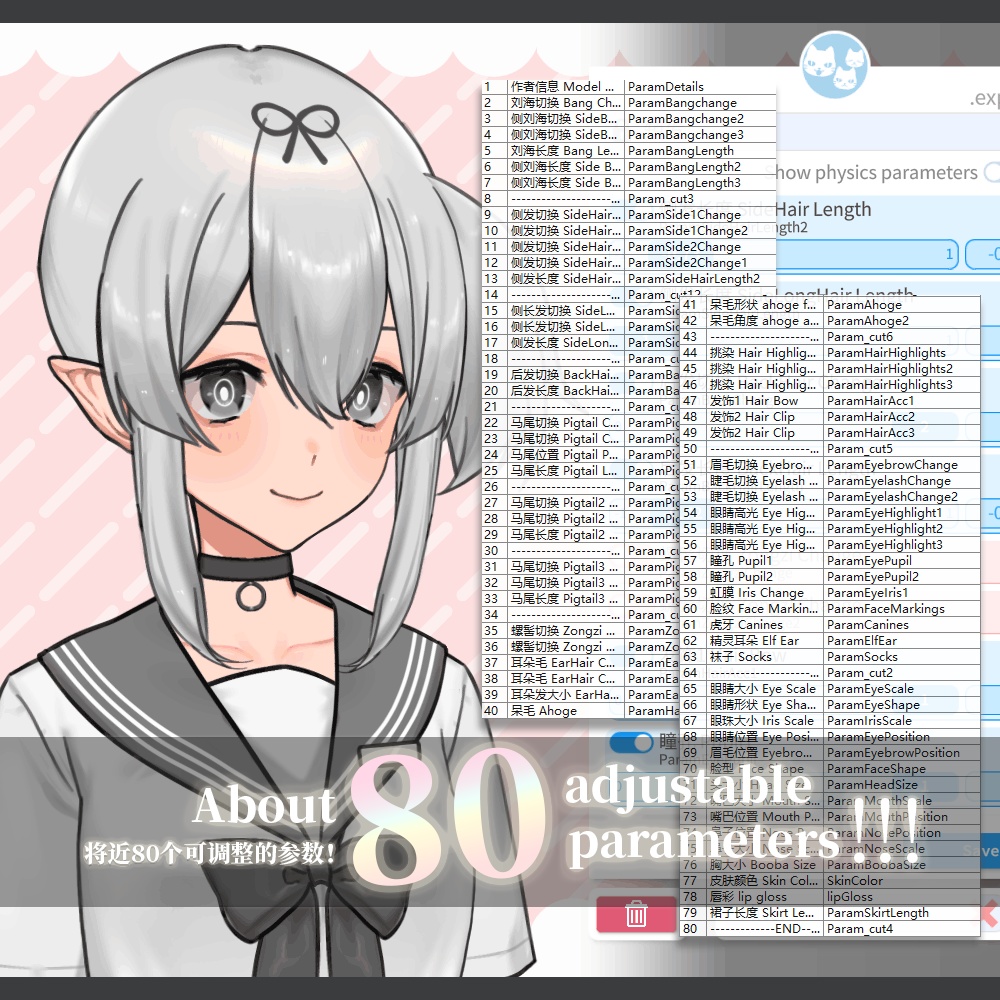Click the Param_cut4 cell in row 80
The image size is (1000, 1000).
pyautogui.click(x=902, y=929)
